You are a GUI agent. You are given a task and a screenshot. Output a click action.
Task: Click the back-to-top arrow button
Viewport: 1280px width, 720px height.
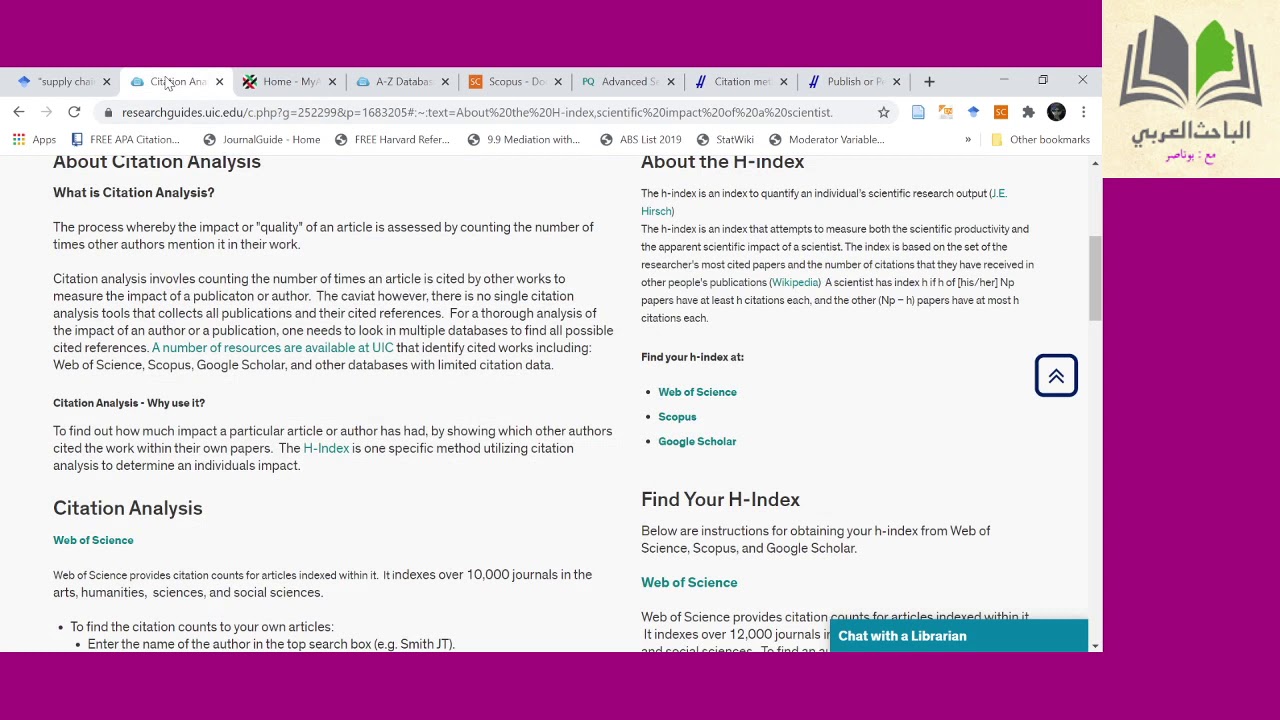tap(1056, 376)
